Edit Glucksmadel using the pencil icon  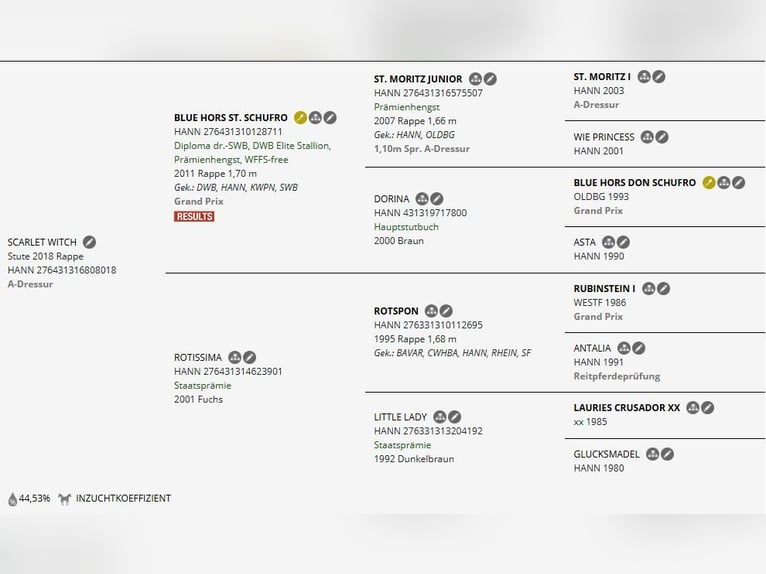[x=667, y=454]
